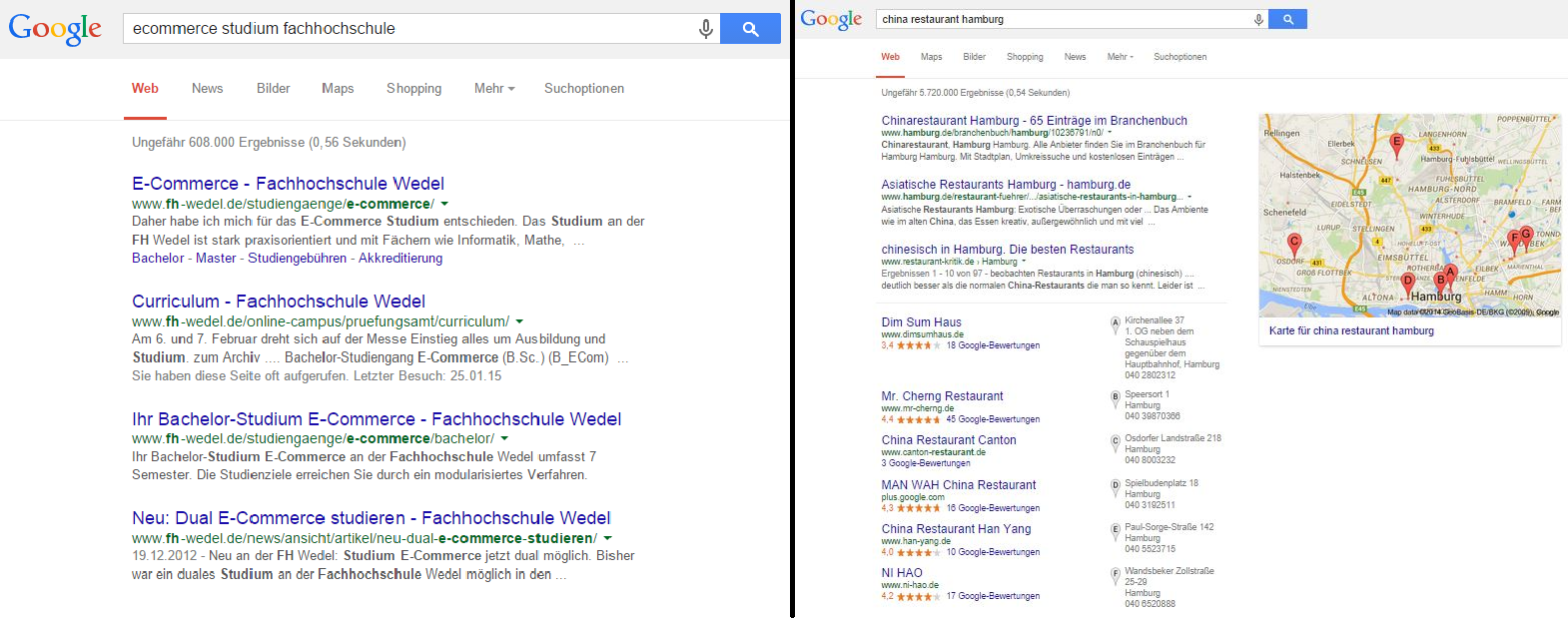Screen dimensions: 1568x618
Task: Open 45 Google-Bewertungen reviews link
Action: pos(993,419)
